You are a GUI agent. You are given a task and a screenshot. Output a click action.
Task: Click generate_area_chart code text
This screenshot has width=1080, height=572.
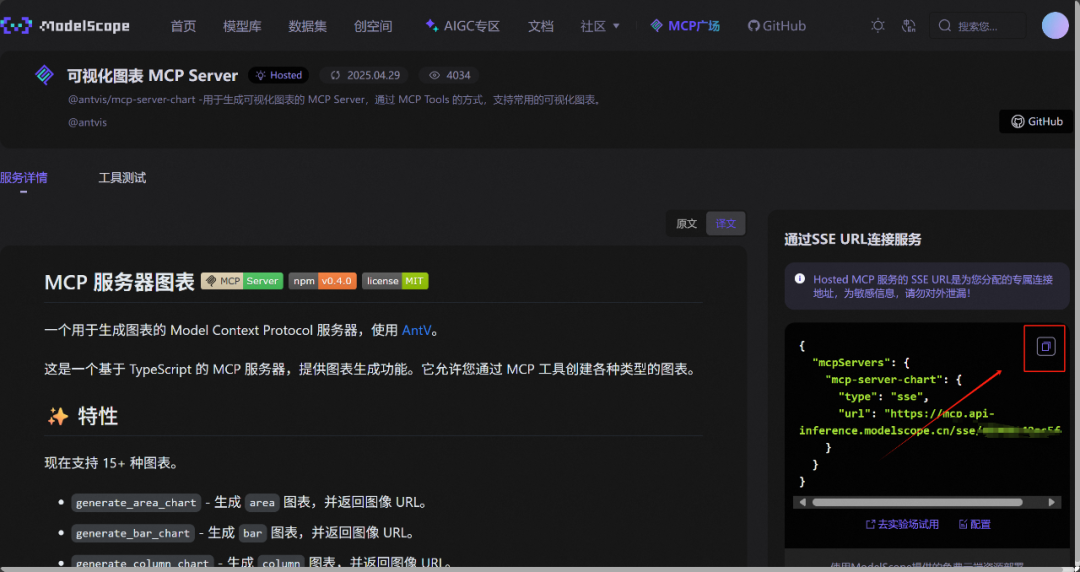[136, 502]
